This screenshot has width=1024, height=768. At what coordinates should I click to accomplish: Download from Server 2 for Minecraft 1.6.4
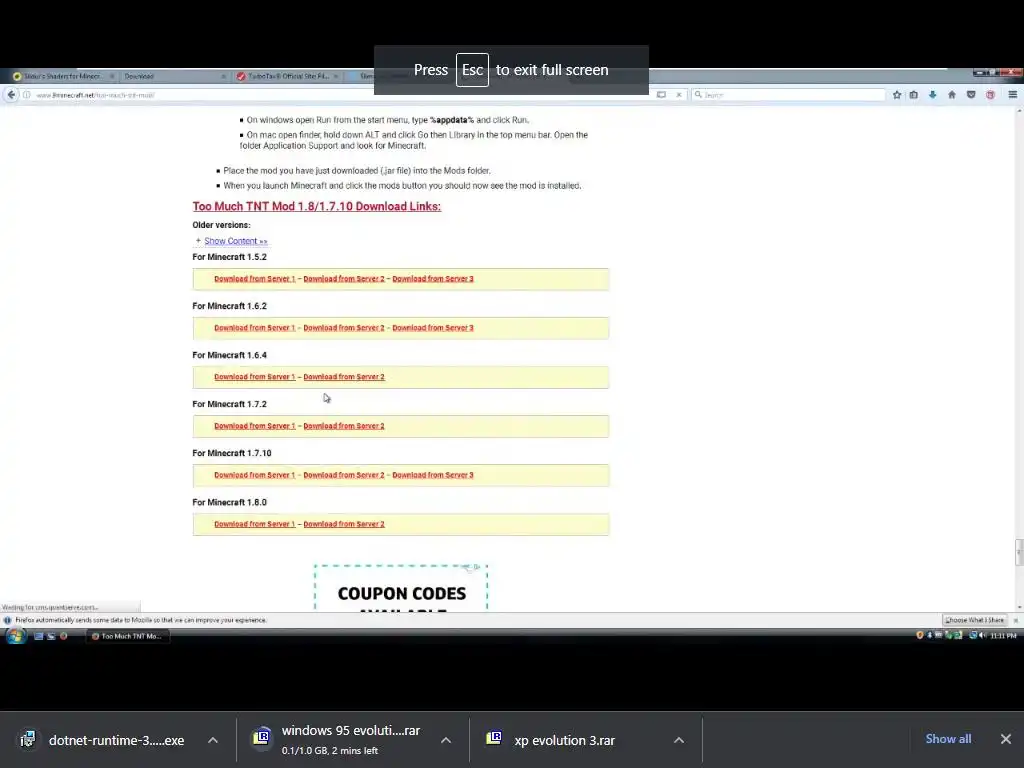point(344,377)
